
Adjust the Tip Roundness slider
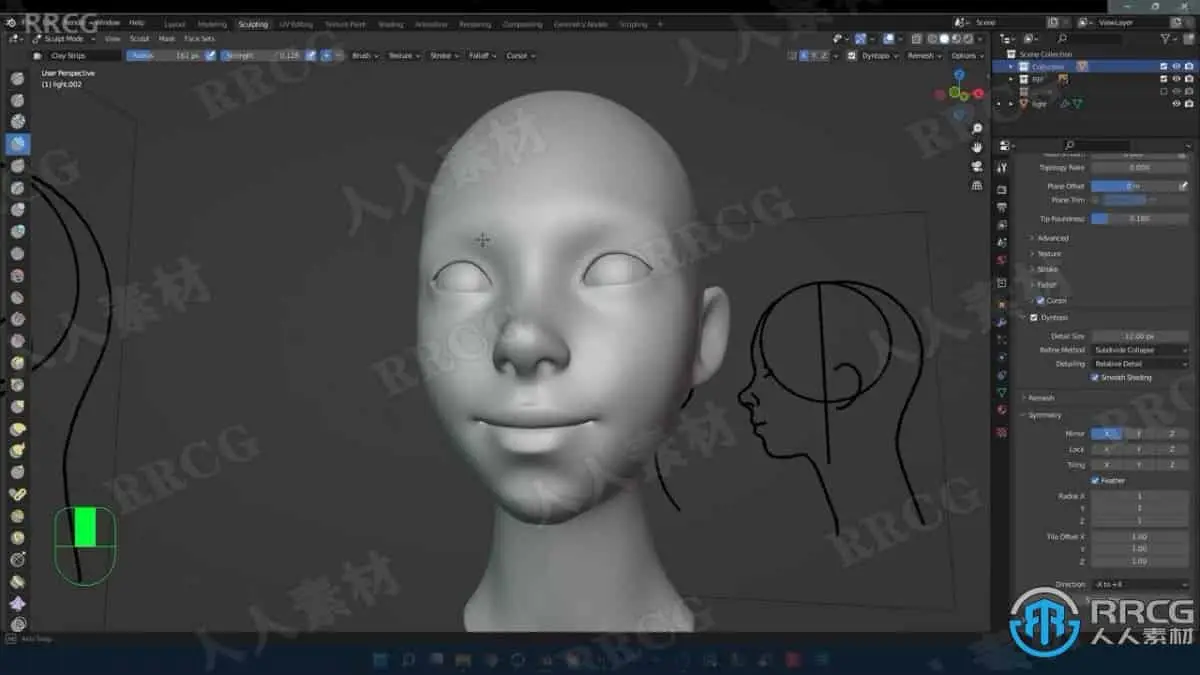1140,218
